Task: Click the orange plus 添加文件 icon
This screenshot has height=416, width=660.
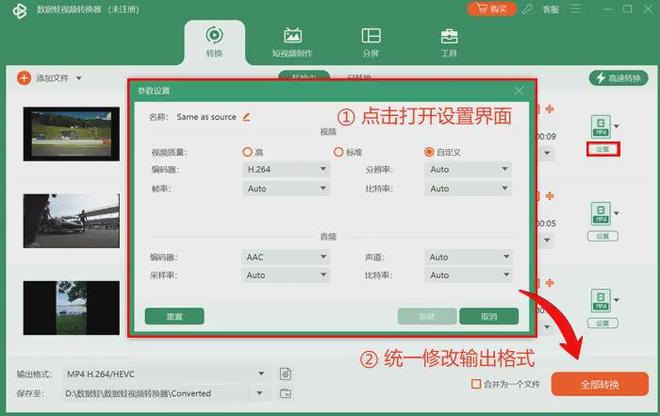Action: 24,78
